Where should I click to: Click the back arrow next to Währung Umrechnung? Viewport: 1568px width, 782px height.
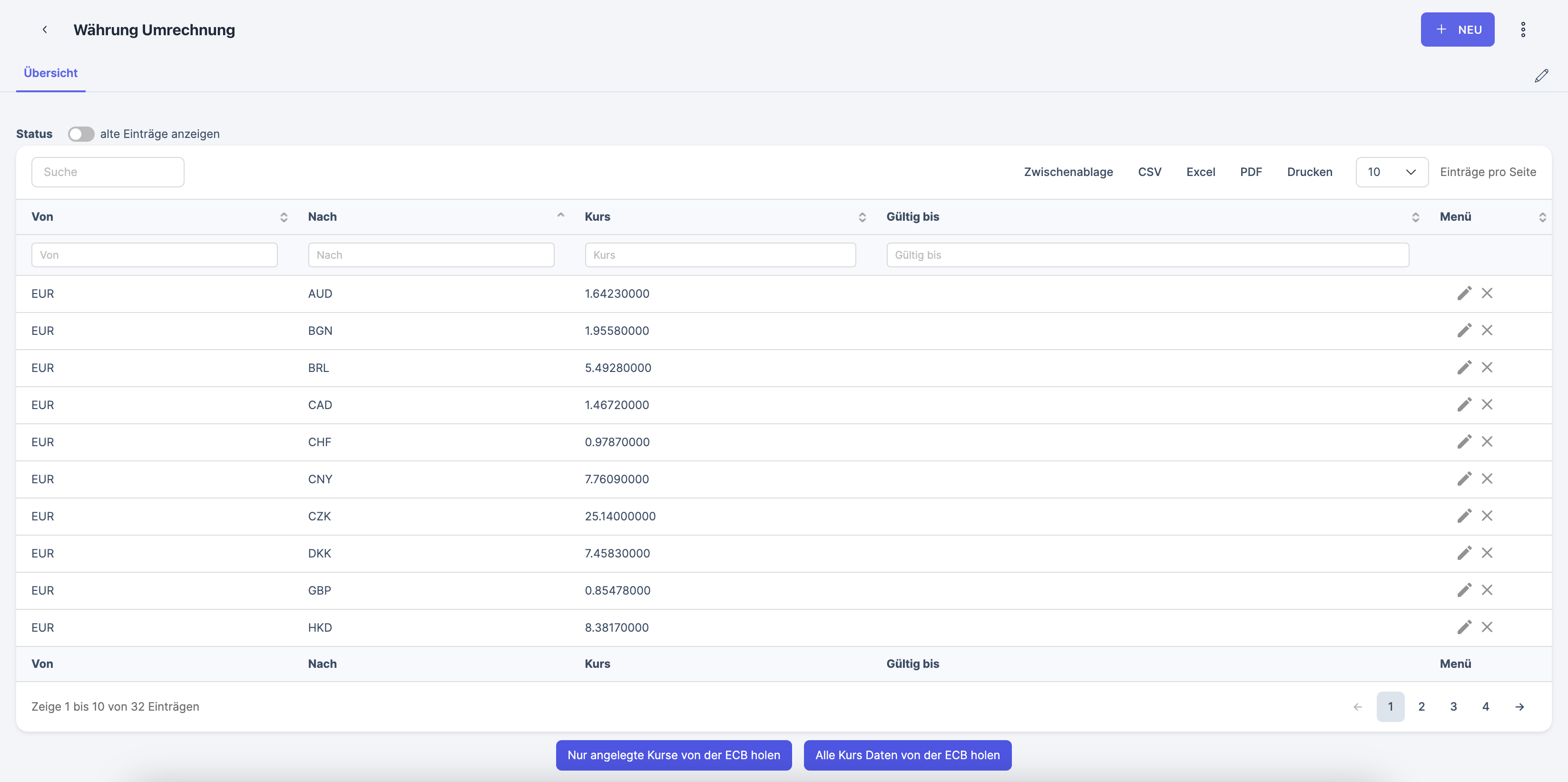(x=44, y=29)
